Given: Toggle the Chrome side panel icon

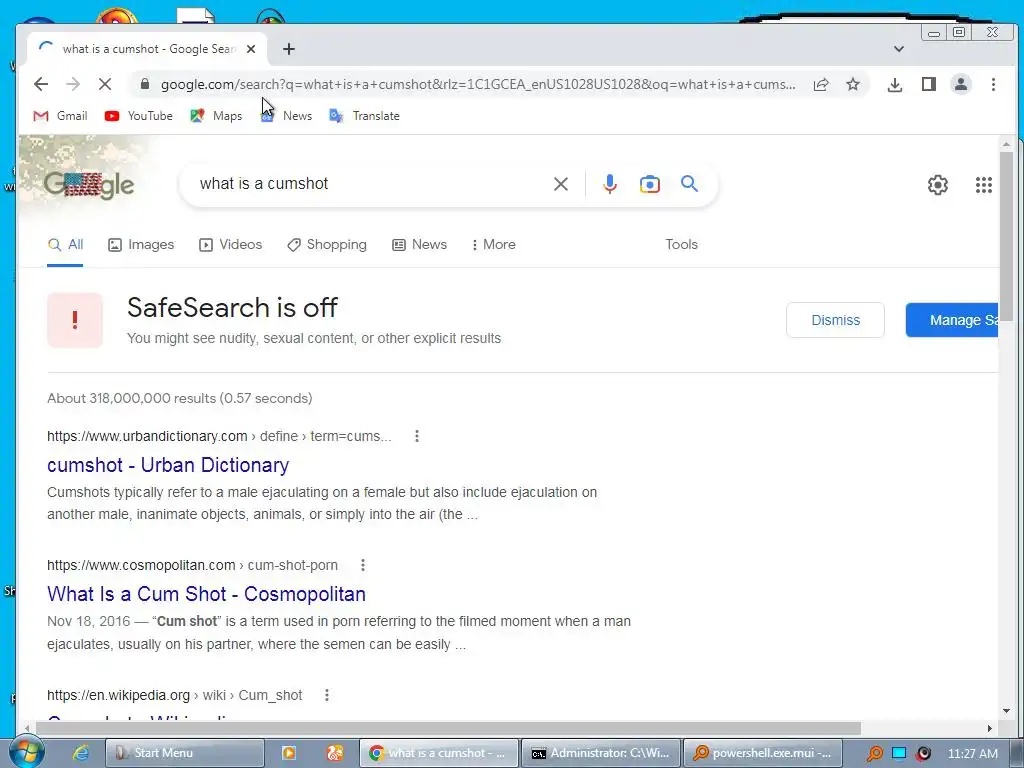Looking at the screenshot, I should [929, 84].
